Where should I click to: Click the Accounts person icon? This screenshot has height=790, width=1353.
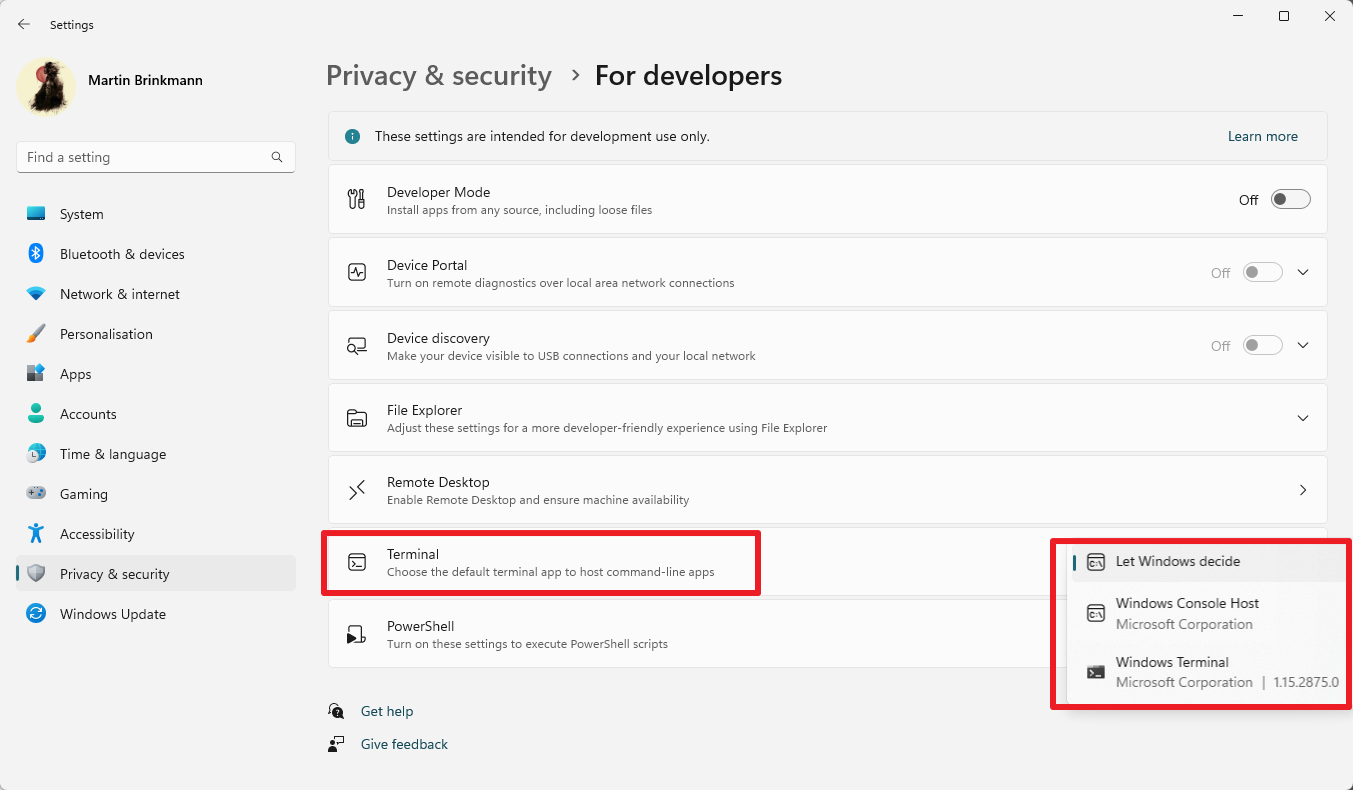point(36,414)
